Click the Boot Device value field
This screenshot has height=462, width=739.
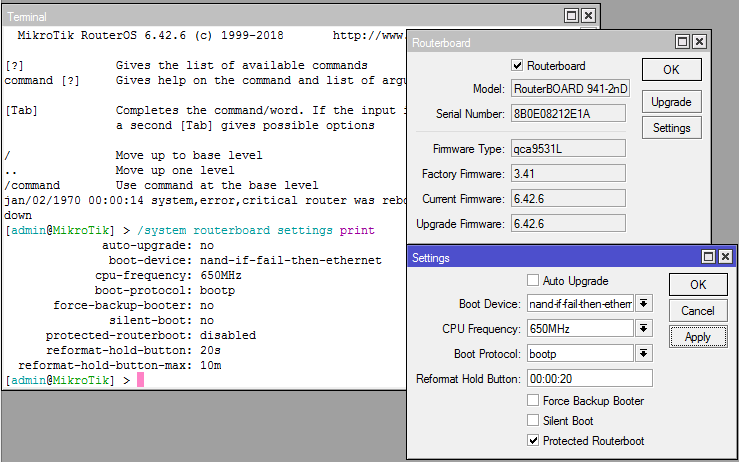(x=580, y=304)
